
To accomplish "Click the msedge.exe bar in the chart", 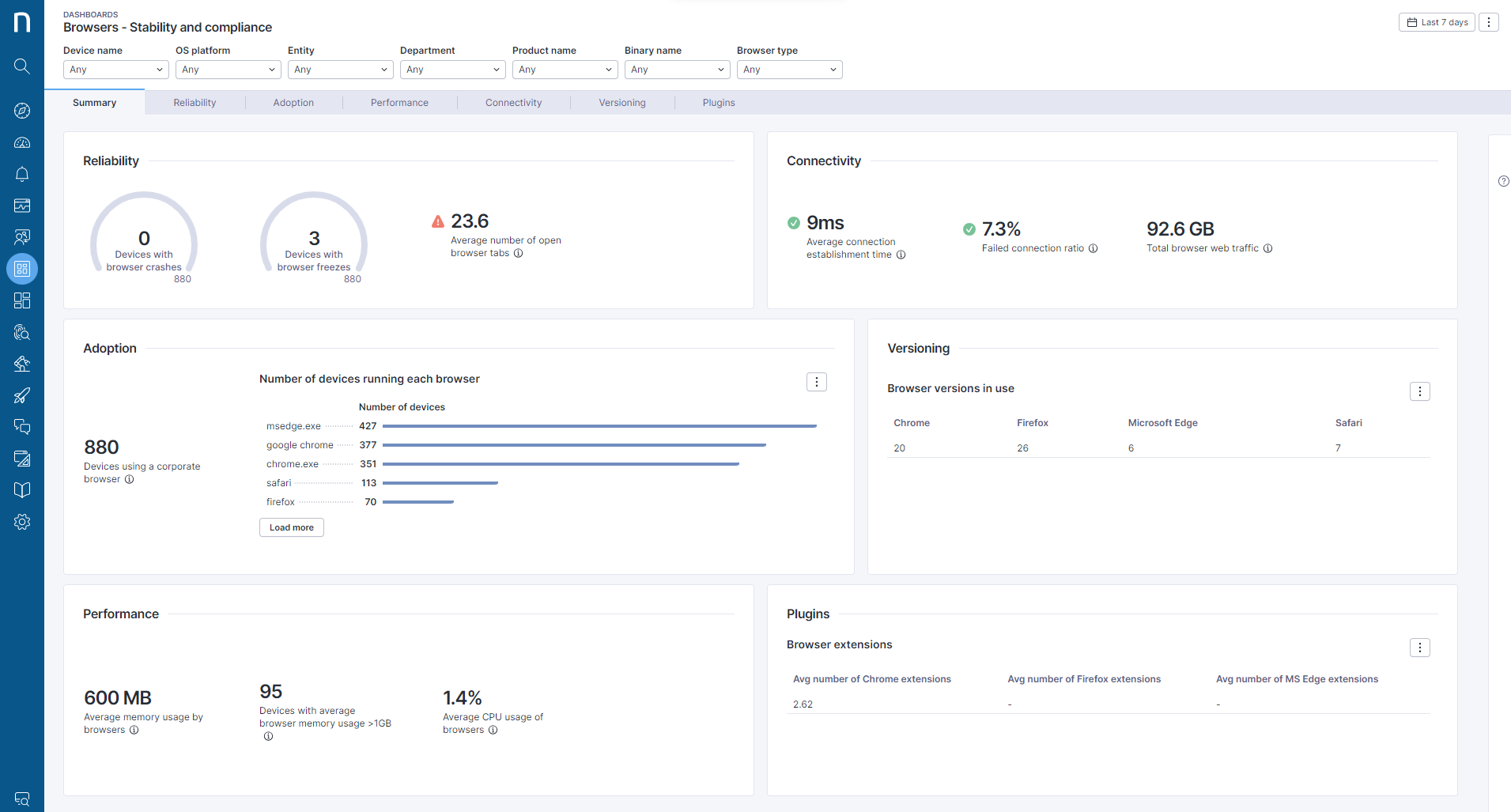I will coord(599,426).
